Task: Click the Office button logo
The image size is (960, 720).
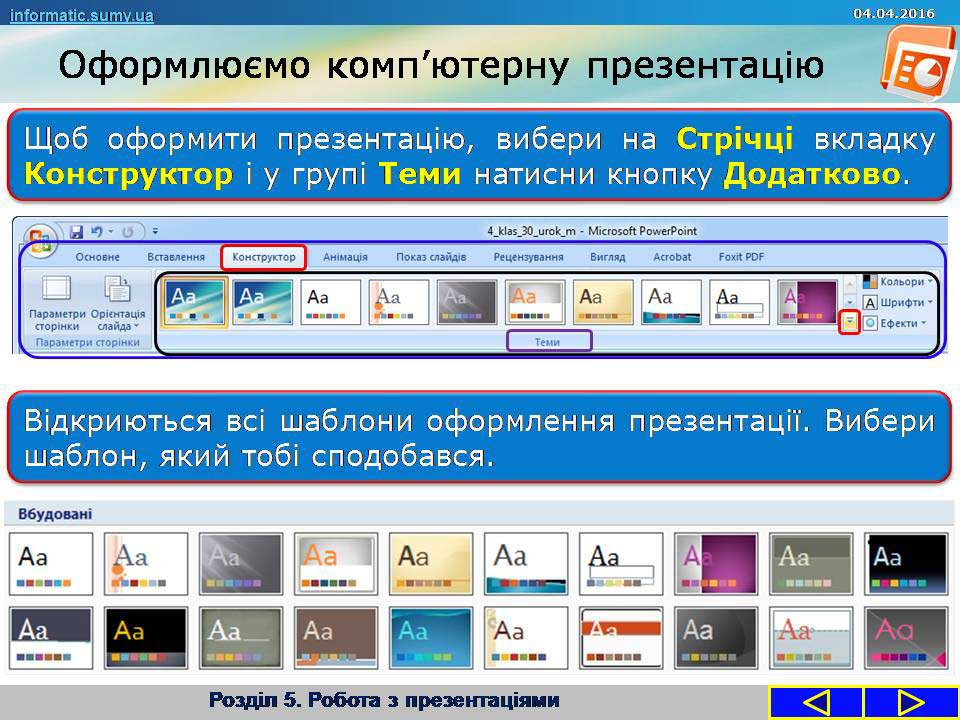Action: (x=41, y=238)
